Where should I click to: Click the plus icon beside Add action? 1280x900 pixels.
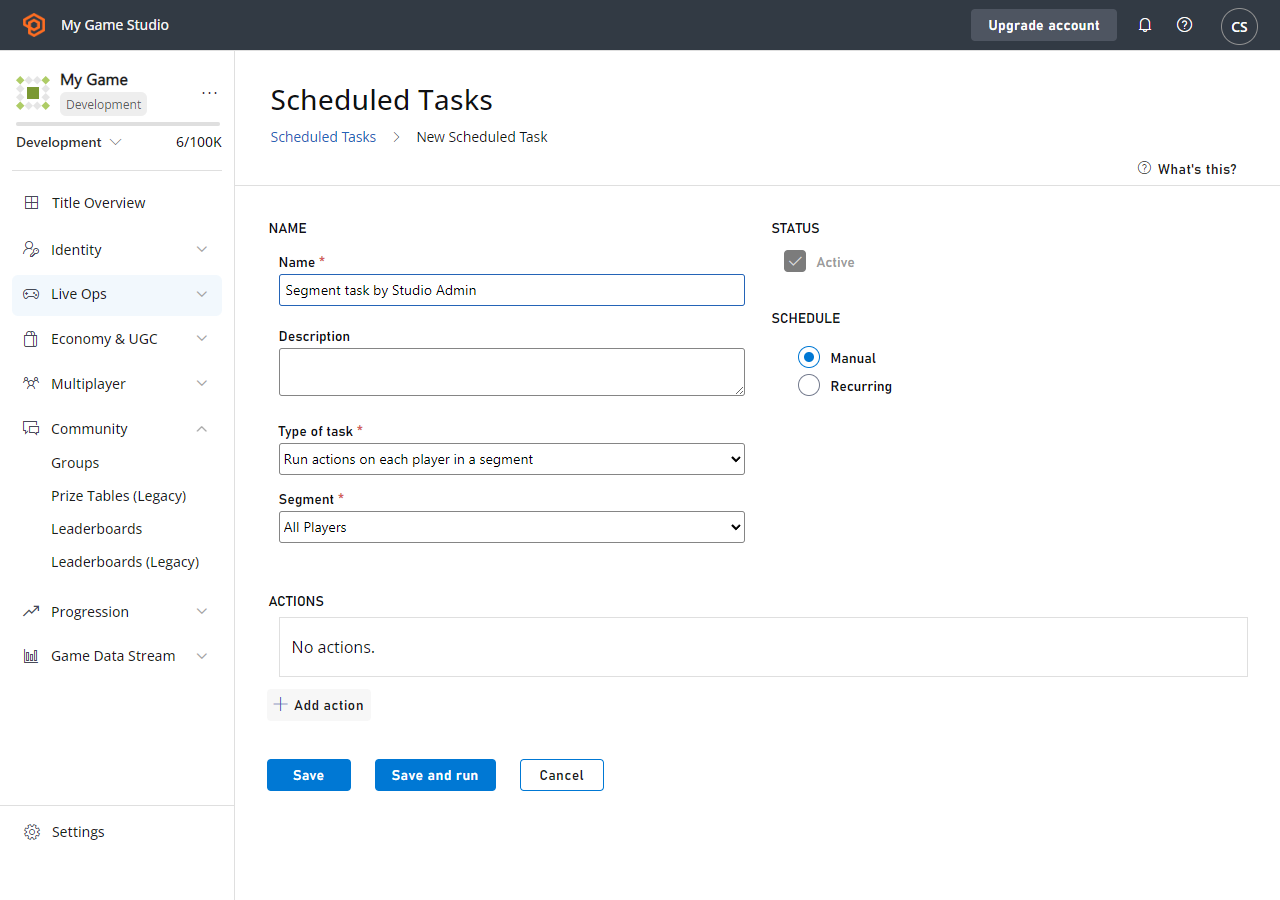pyautogui.click(x=281, y=705)
